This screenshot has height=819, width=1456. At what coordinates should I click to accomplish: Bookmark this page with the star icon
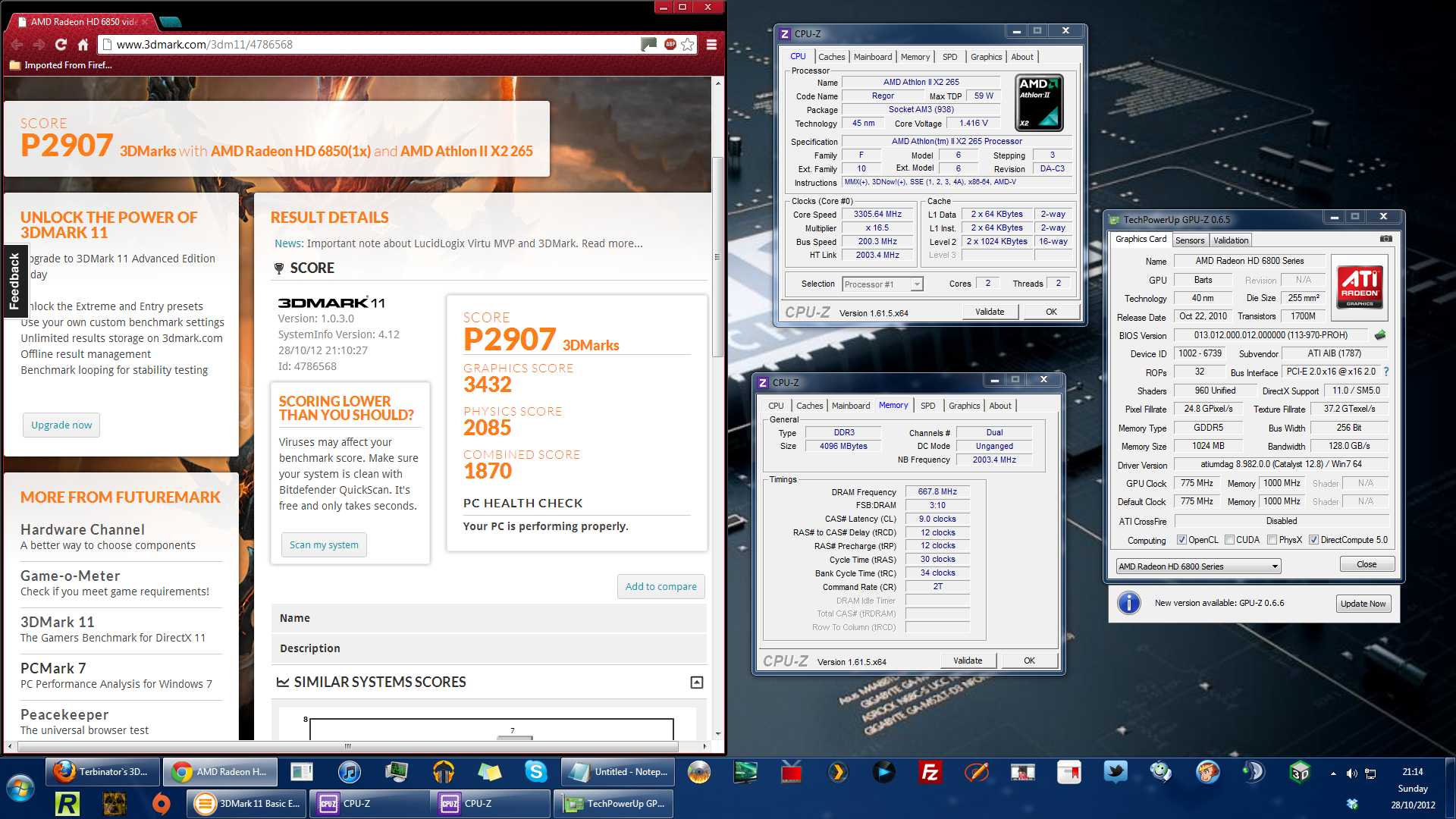coord(688,45)
